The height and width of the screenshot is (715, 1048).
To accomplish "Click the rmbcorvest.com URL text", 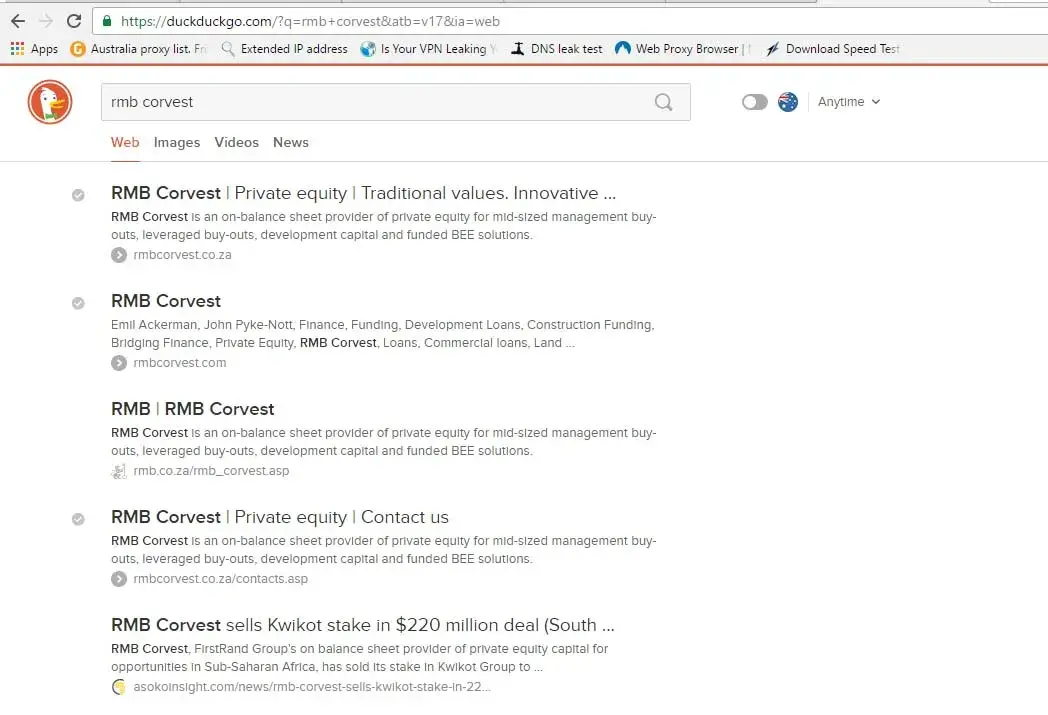I will coord(180,363).
